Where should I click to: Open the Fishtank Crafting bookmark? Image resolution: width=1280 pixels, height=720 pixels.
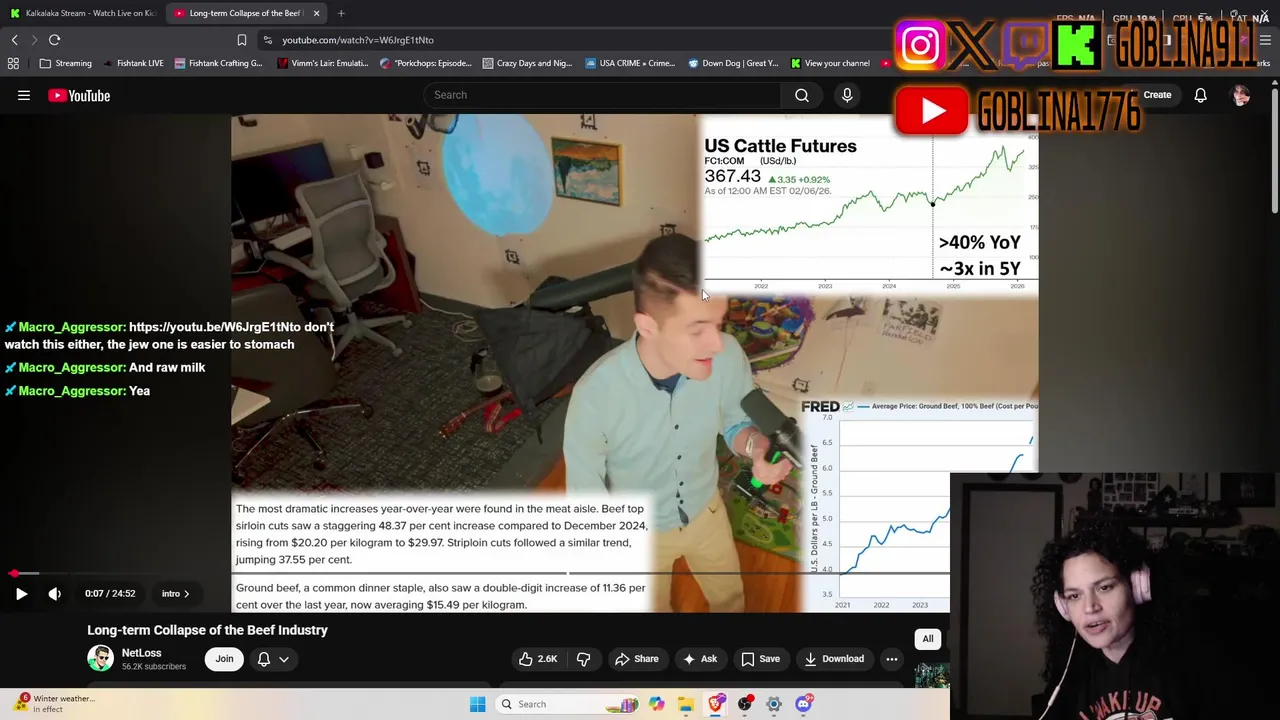coord(218,63)
